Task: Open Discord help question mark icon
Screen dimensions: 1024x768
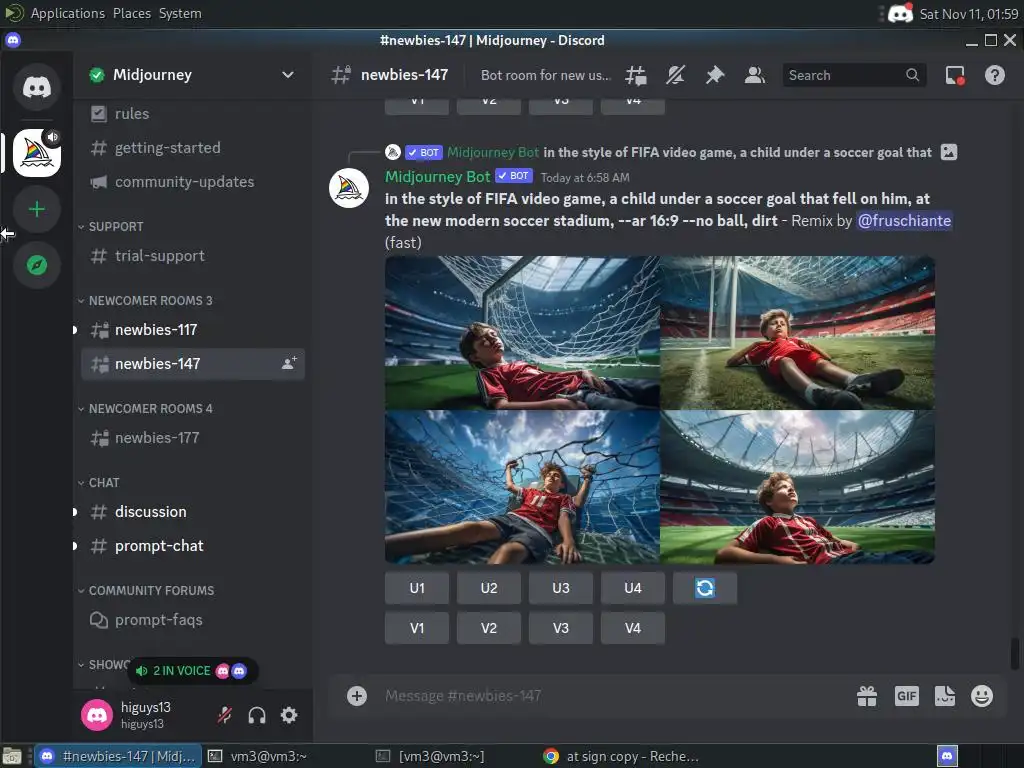Action: pyautogui.click(x=995, y=75)
